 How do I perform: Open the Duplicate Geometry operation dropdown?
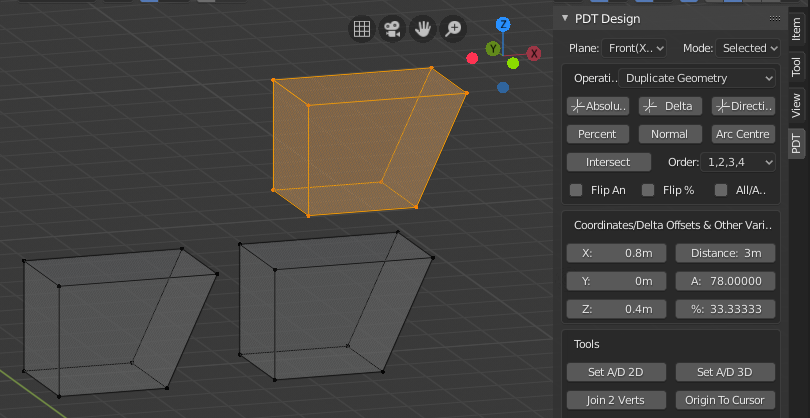pos(698,77)
